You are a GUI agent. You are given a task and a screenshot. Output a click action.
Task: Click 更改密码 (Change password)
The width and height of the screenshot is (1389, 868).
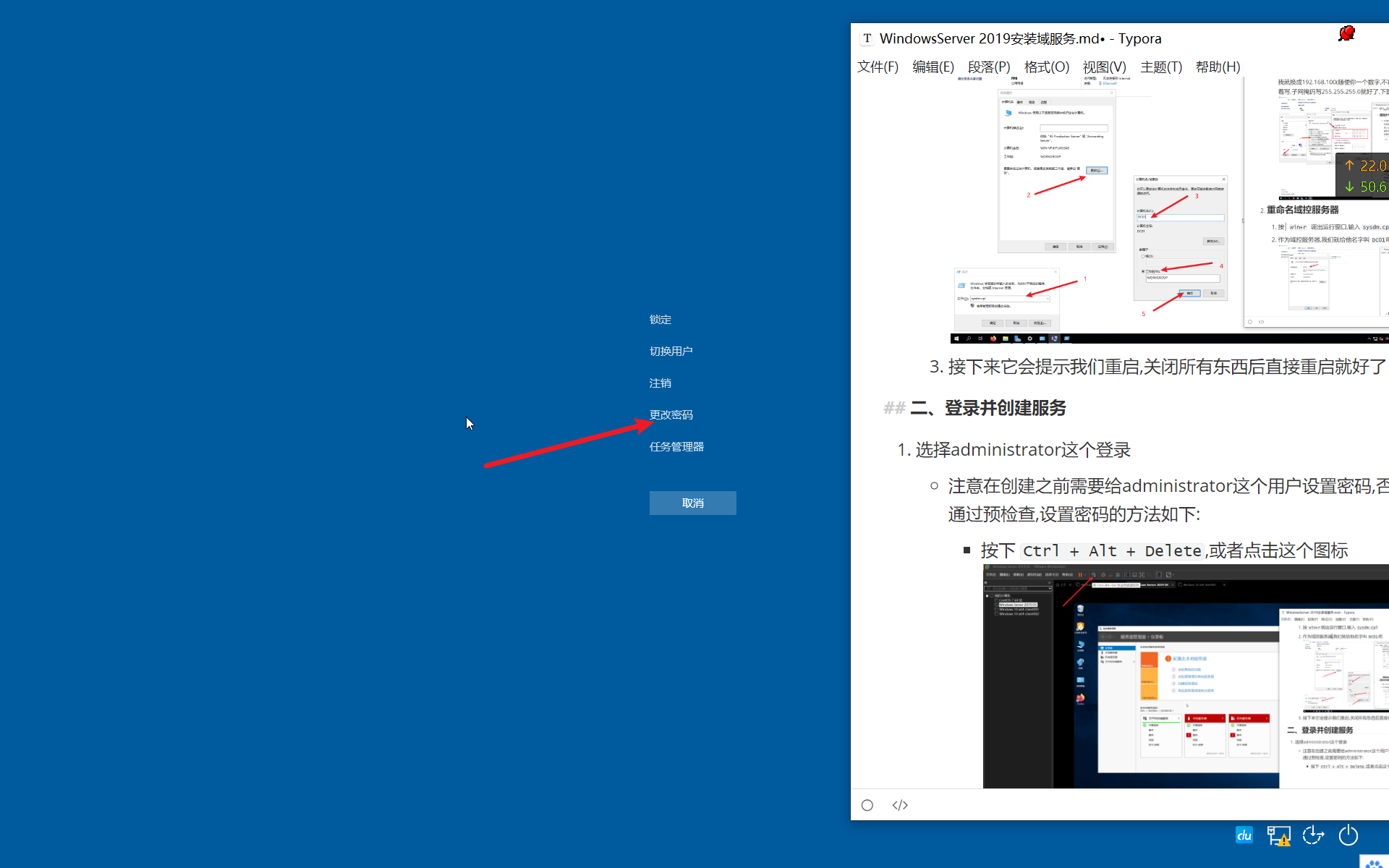coord(671,415)
